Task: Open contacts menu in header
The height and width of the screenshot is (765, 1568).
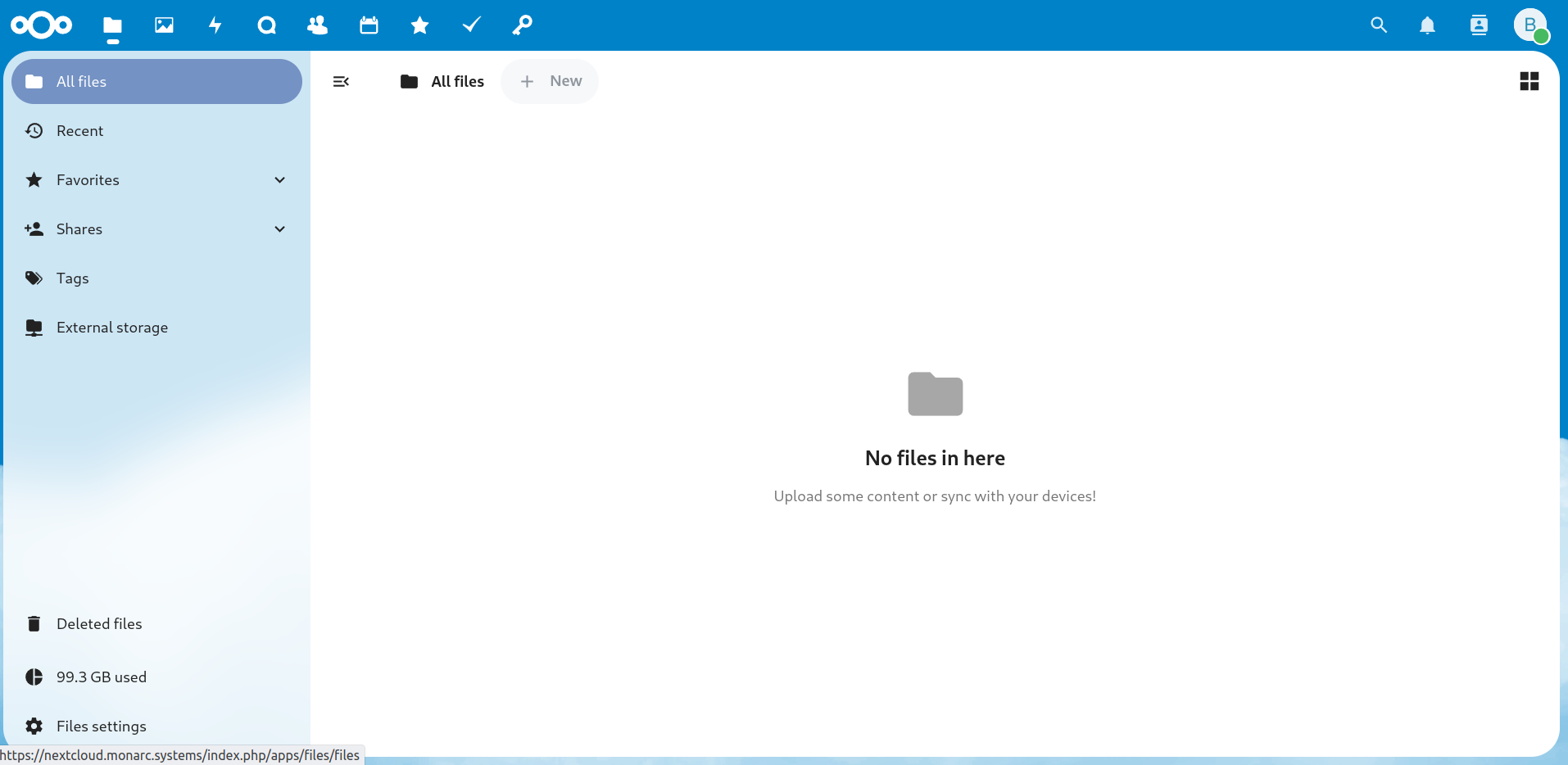Action: click(x=1479, y=25)
